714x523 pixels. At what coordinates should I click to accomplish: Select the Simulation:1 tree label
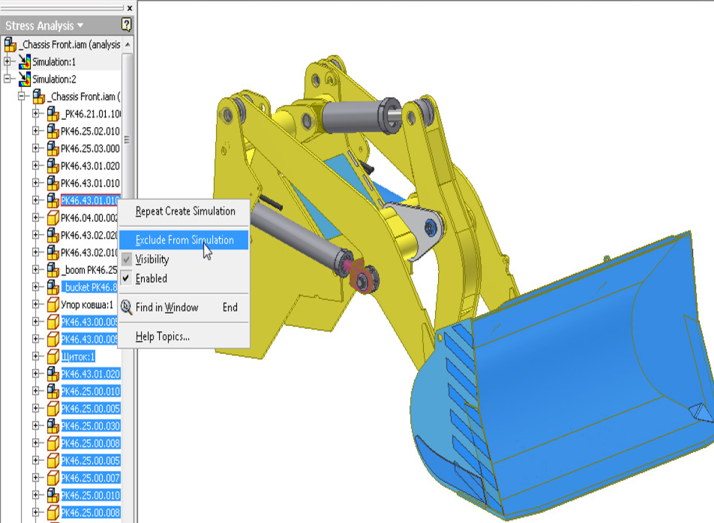(x=54, y=61)
